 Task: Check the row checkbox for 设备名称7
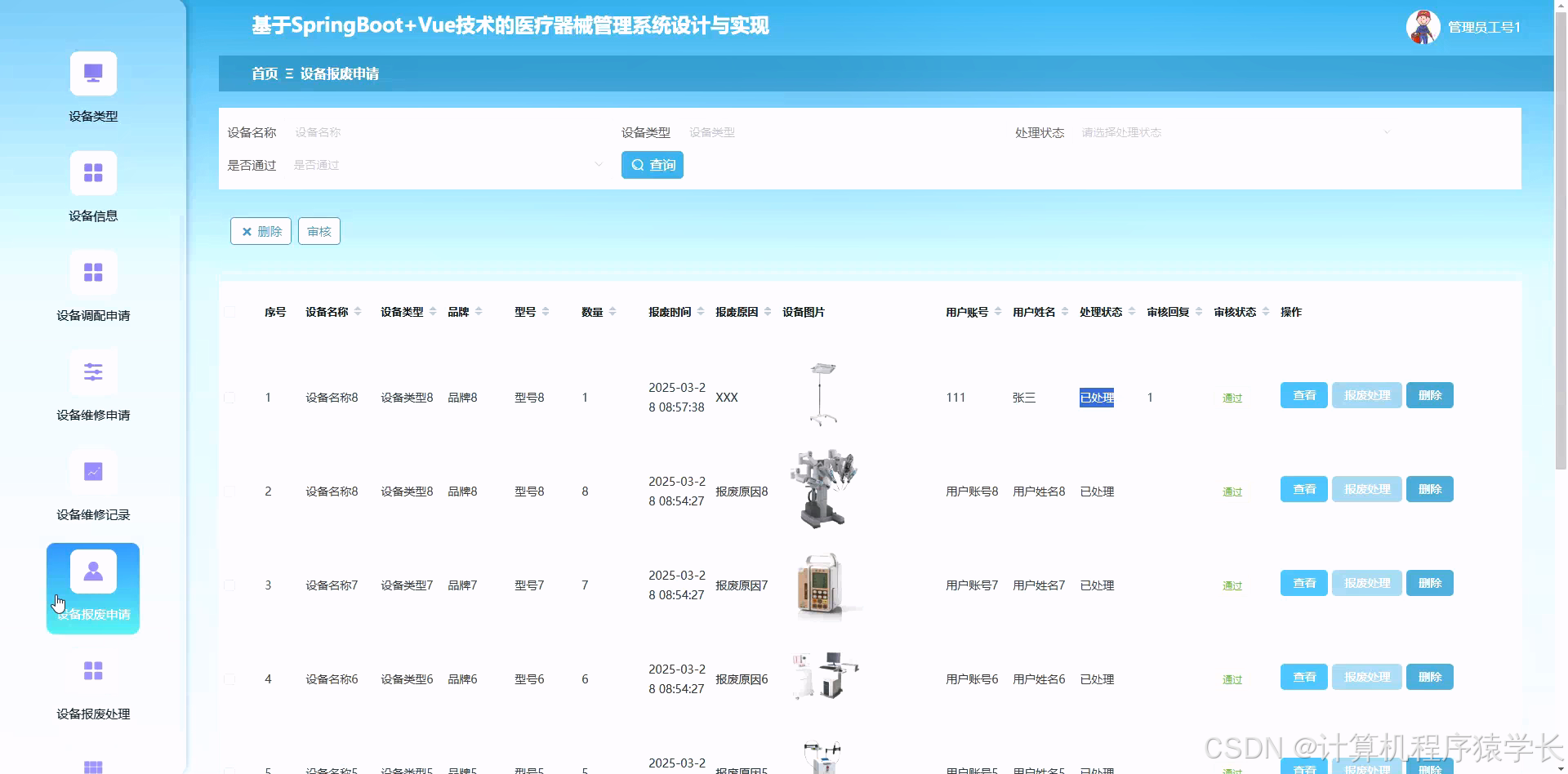click(x=229, y=585)
